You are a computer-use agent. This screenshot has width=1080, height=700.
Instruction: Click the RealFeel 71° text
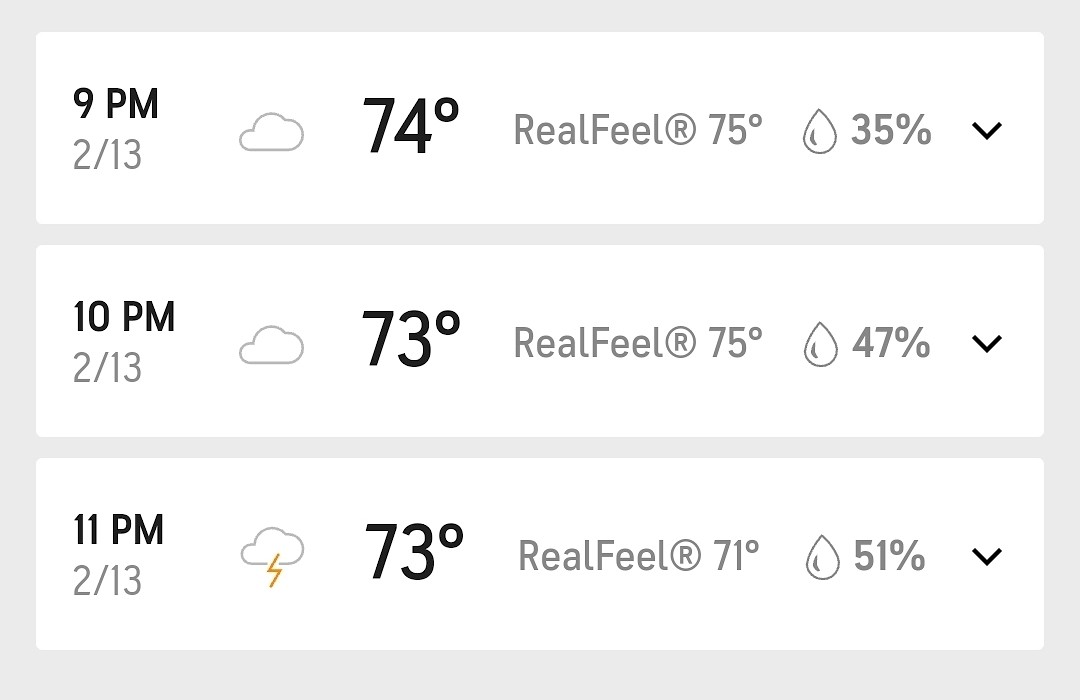(x=639, y=556)
